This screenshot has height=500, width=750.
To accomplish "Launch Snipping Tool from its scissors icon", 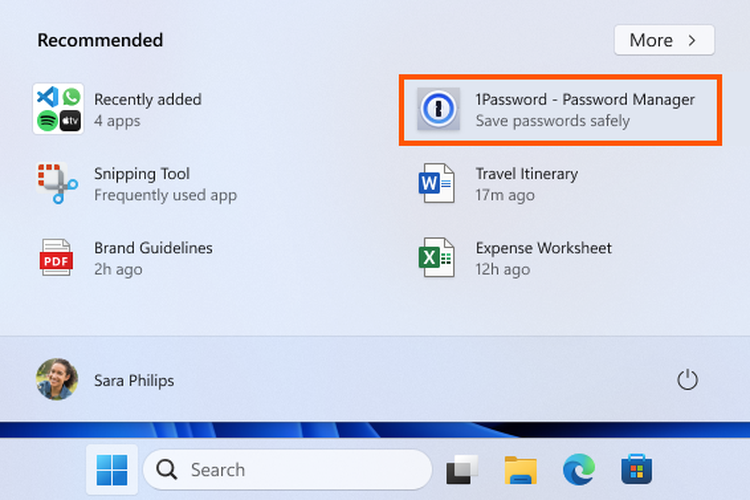I will 57,183.
